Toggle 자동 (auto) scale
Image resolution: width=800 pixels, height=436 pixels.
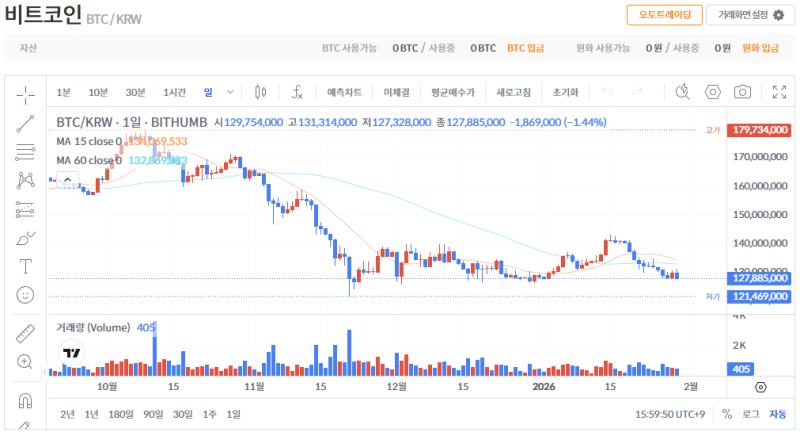777,414
